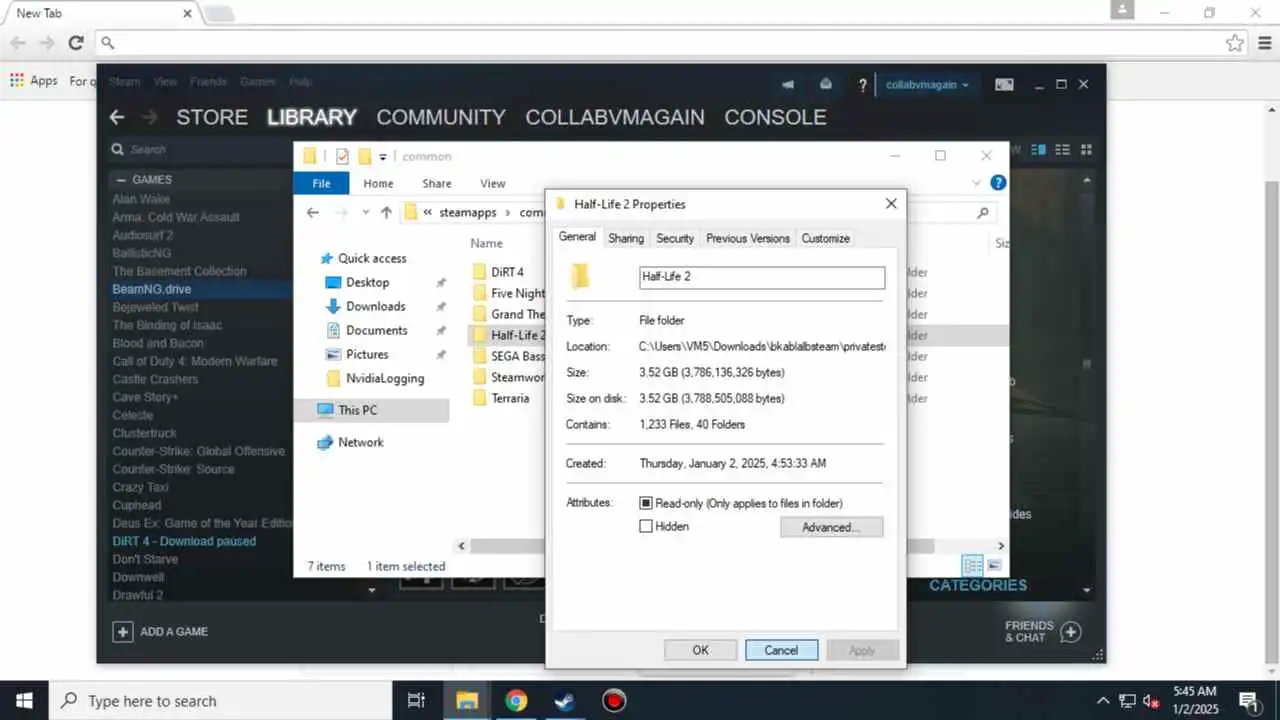Go up one folder level in Explorer
Screen dimensions: 1280x720
coord(386,212)
